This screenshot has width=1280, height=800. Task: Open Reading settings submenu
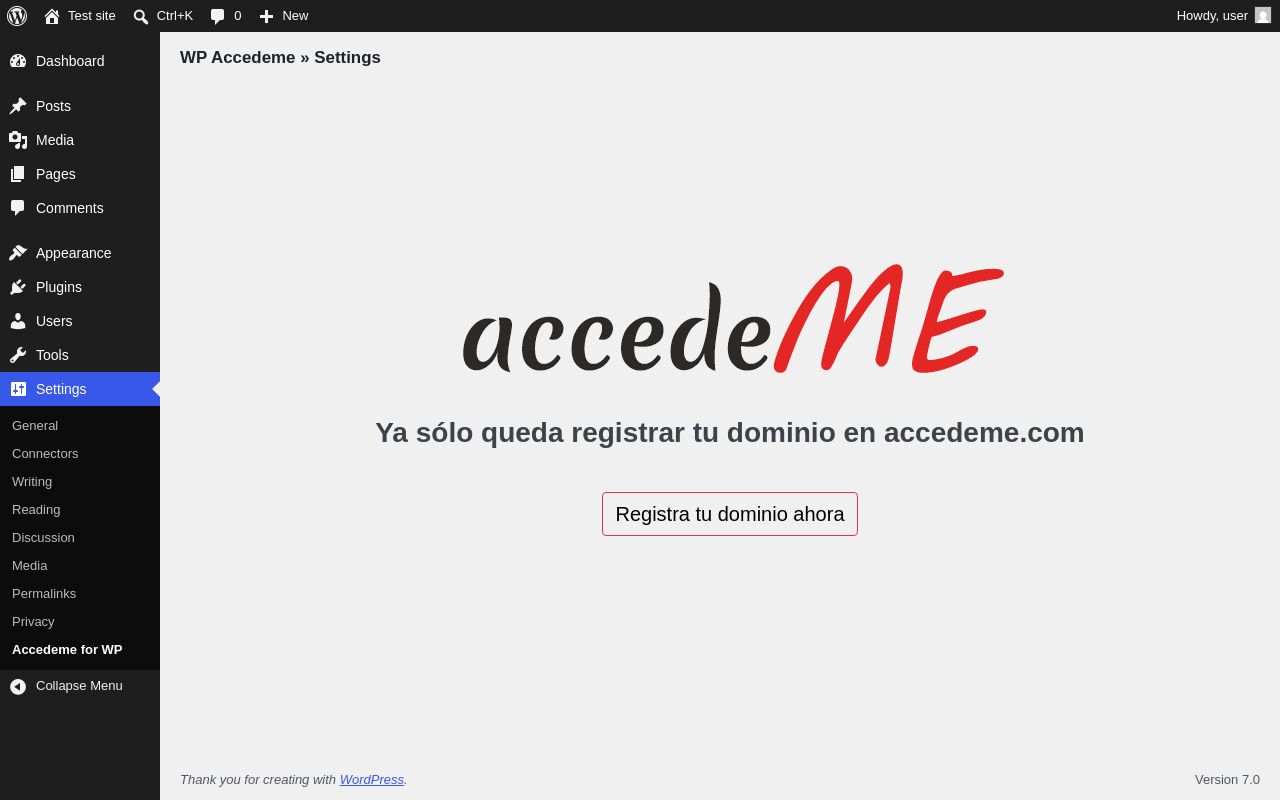(x=80, y=509)
